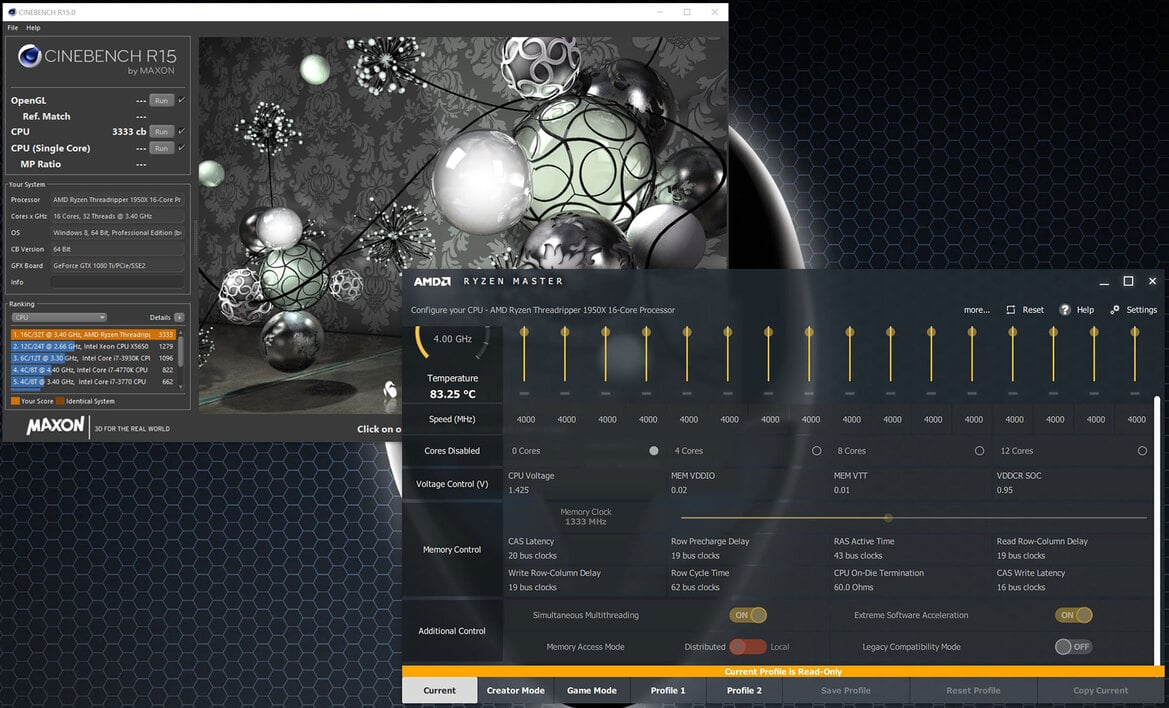Switch to the Creator Mode tab
Viewport: 1169px width, 708px height.
pos(516,690)
